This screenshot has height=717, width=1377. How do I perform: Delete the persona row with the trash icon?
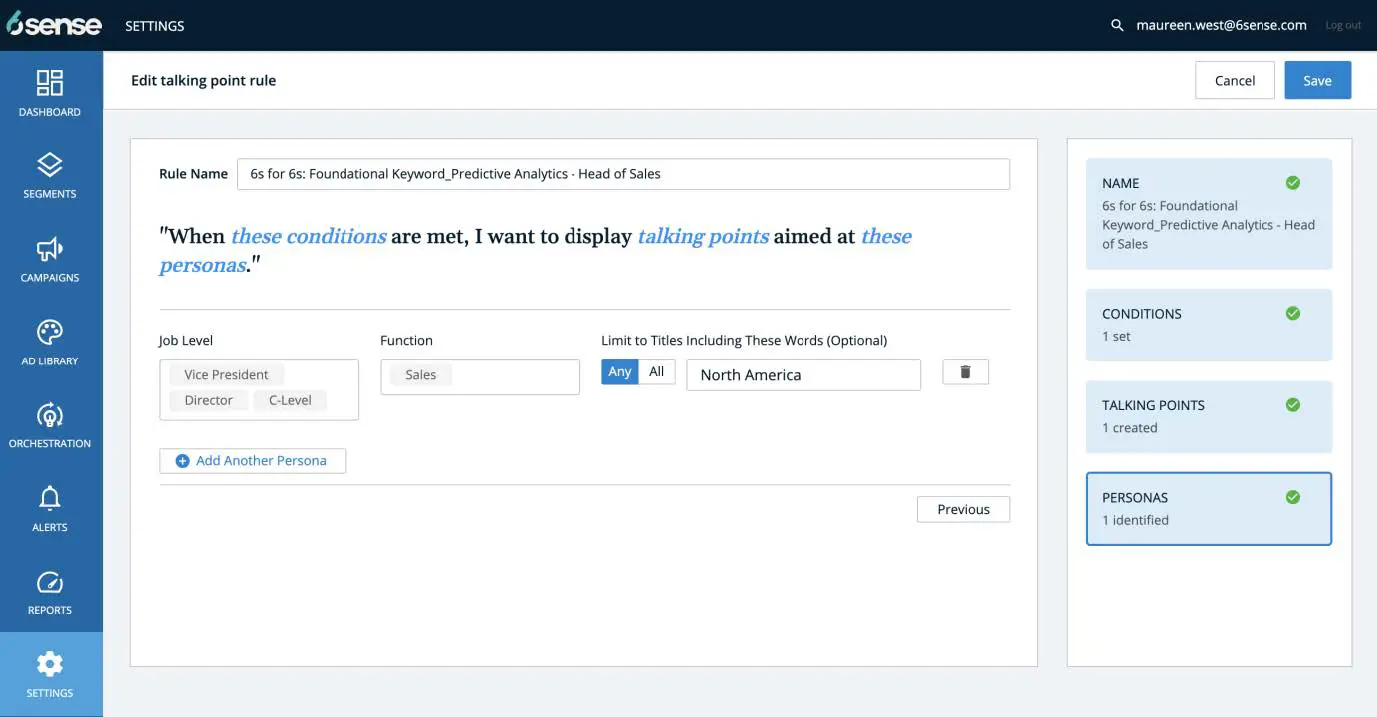pos(964,370)
